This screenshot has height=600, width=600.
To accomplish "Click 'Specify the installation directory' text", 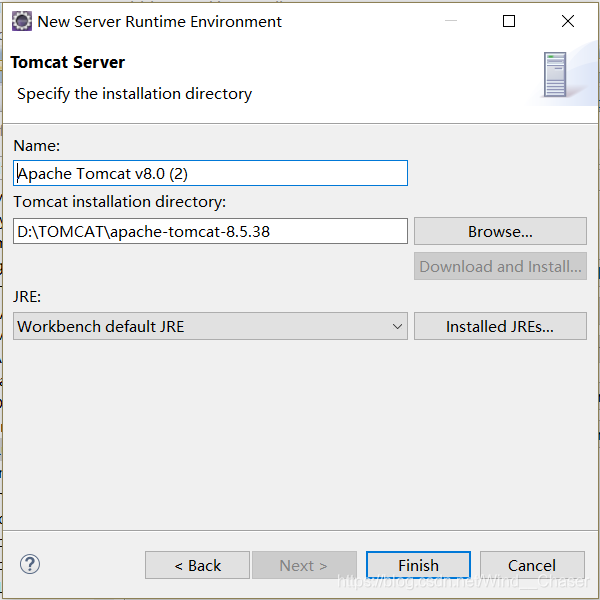I will point(135,94).
